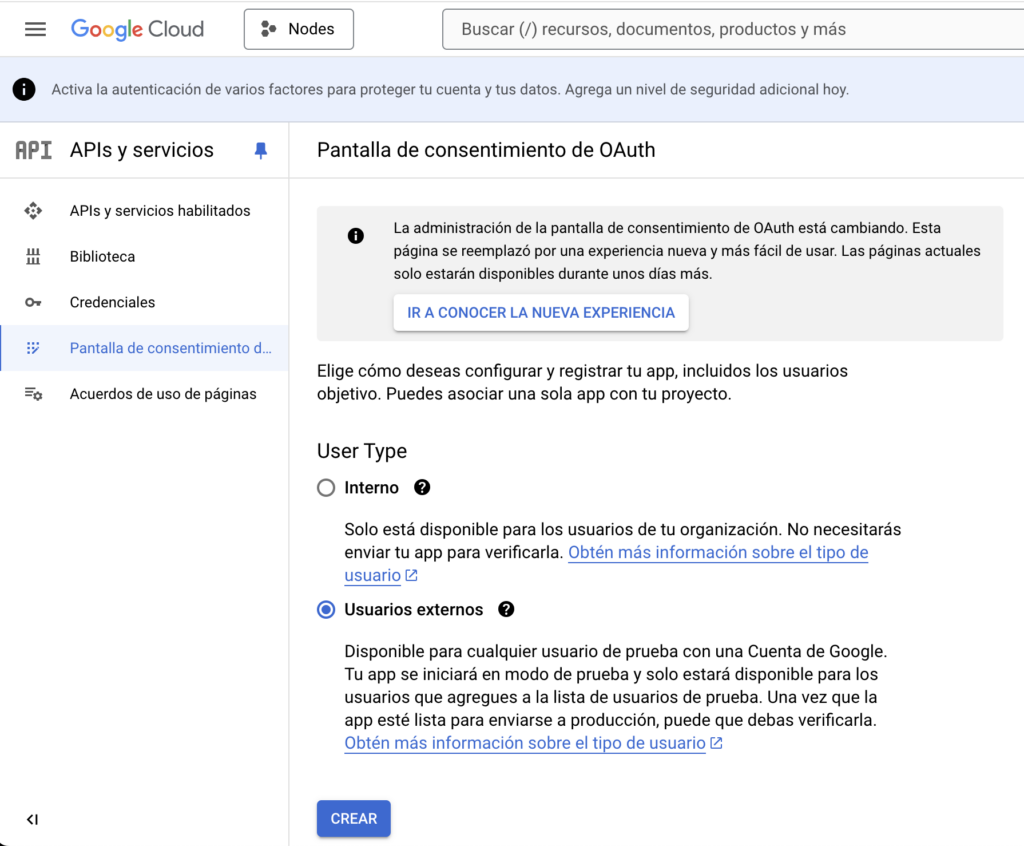1024x846 pixels.
Task: Click the Credenciales key icon
Action: tap(33, 303)
